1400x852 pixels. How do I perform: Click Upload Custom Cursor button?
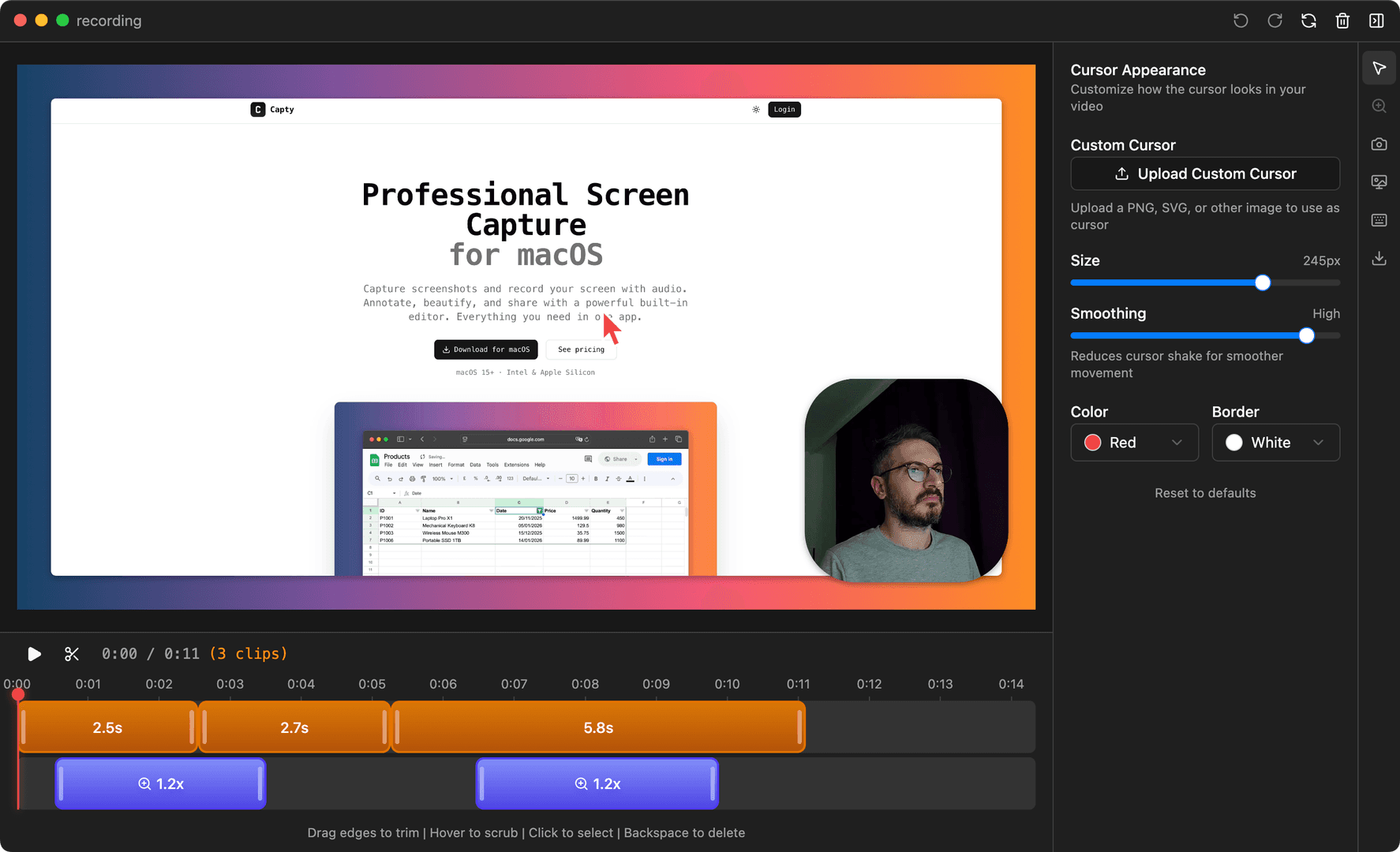pyautogui.click(x=1204, y=174)
